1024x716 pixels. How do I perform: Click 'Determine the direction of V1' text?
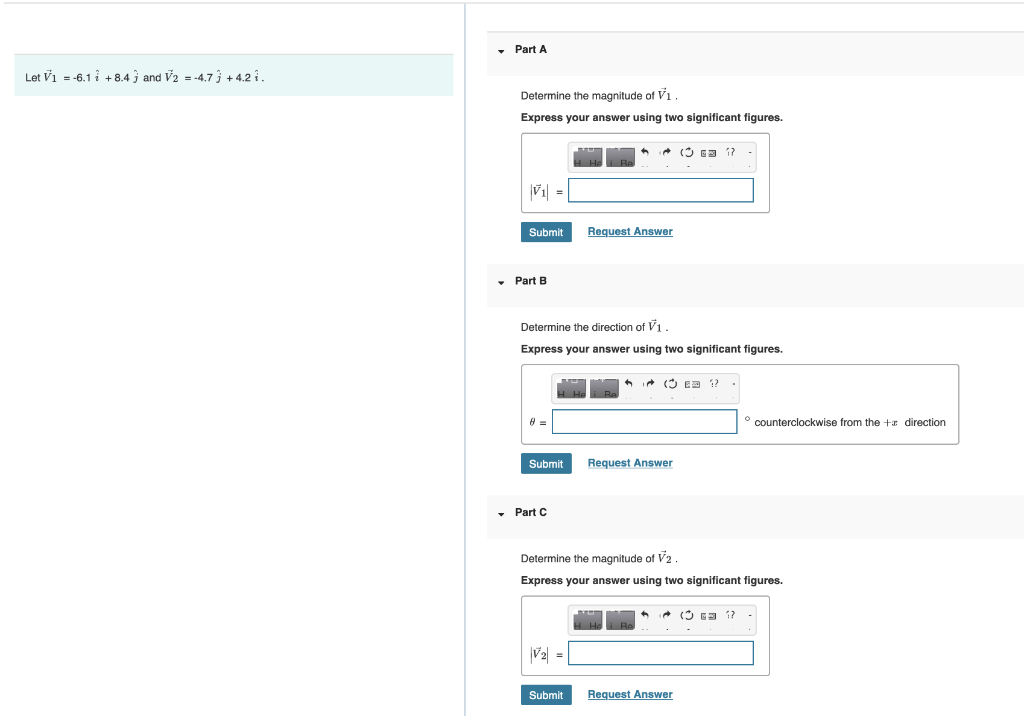click(x=594, y=327)
